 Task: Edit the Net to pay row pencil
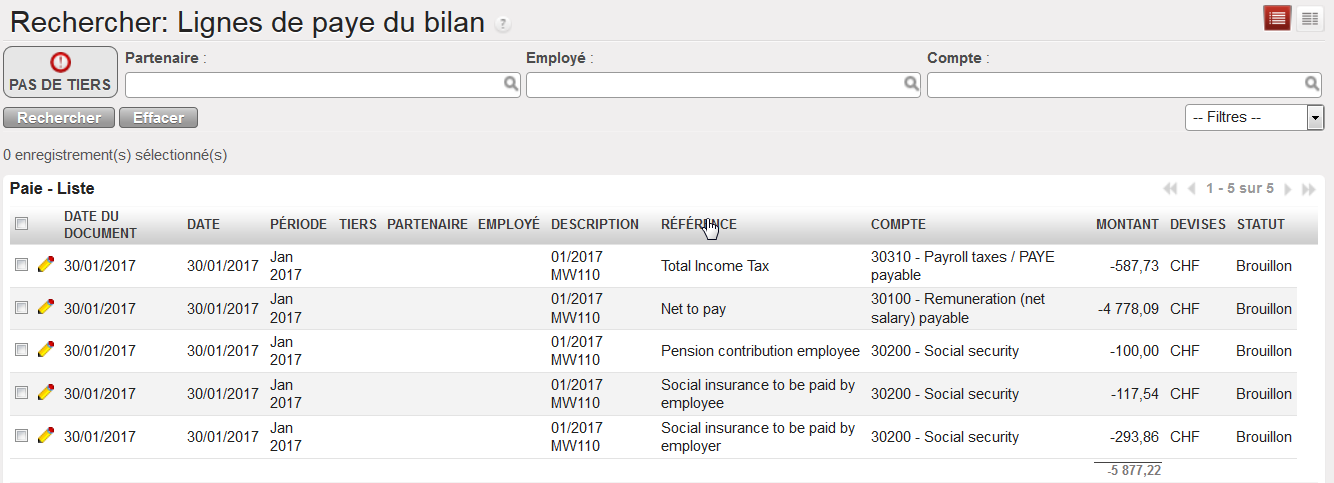point(45,308)
